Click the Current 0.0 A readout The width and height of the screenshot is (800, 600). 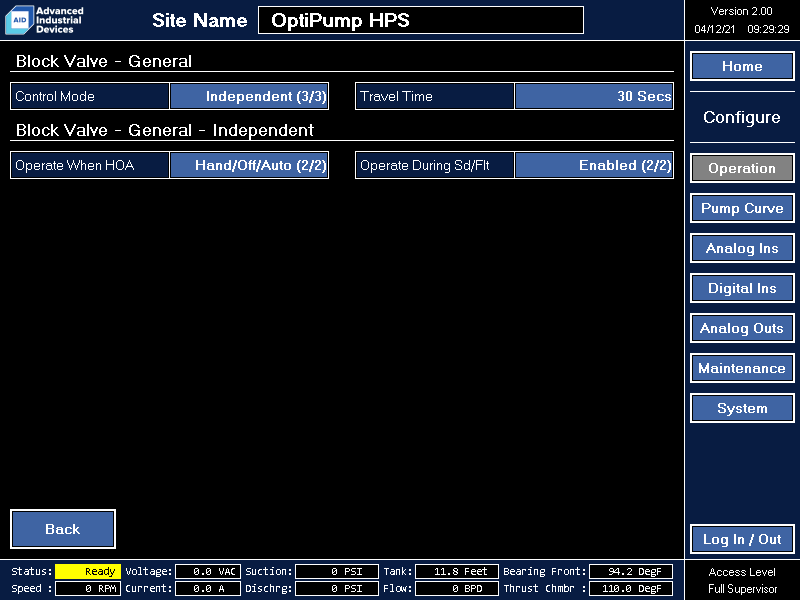click(x=208, y=588)
